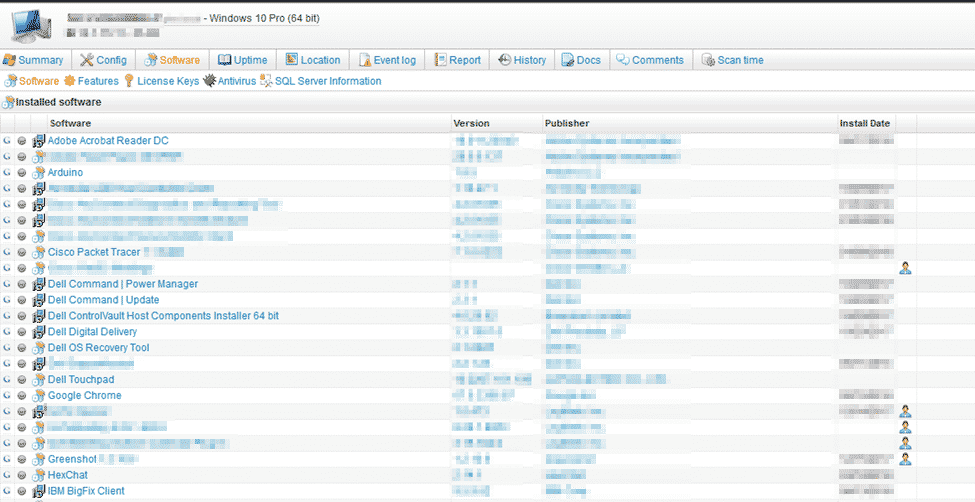Open the Report tab

[457, 60]
